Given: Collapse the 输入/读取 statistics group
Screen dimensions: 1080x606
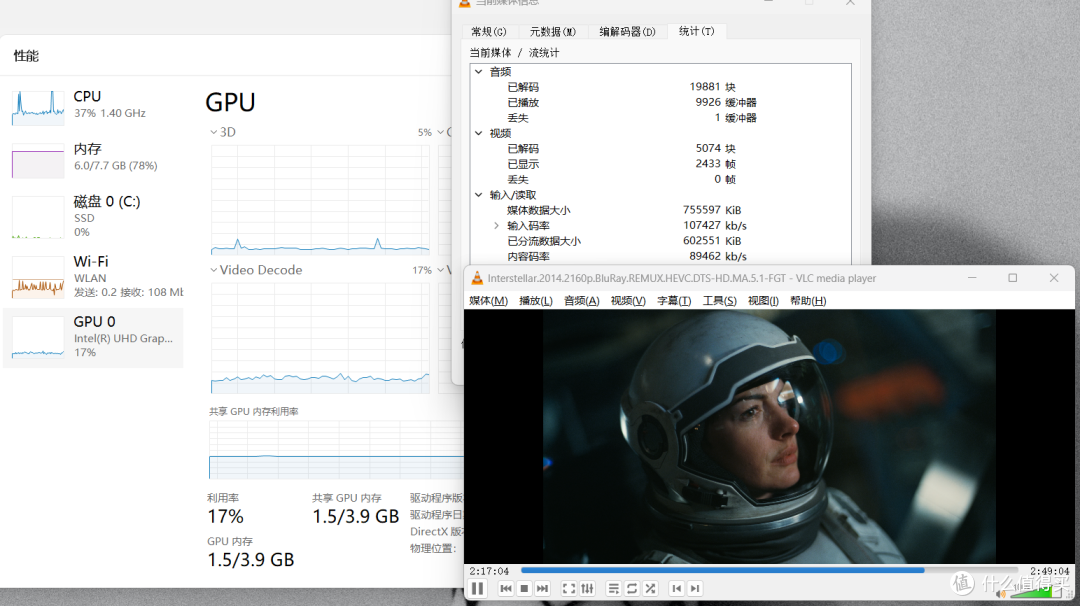Looking at the screenshot, I should tap(479, 195).
